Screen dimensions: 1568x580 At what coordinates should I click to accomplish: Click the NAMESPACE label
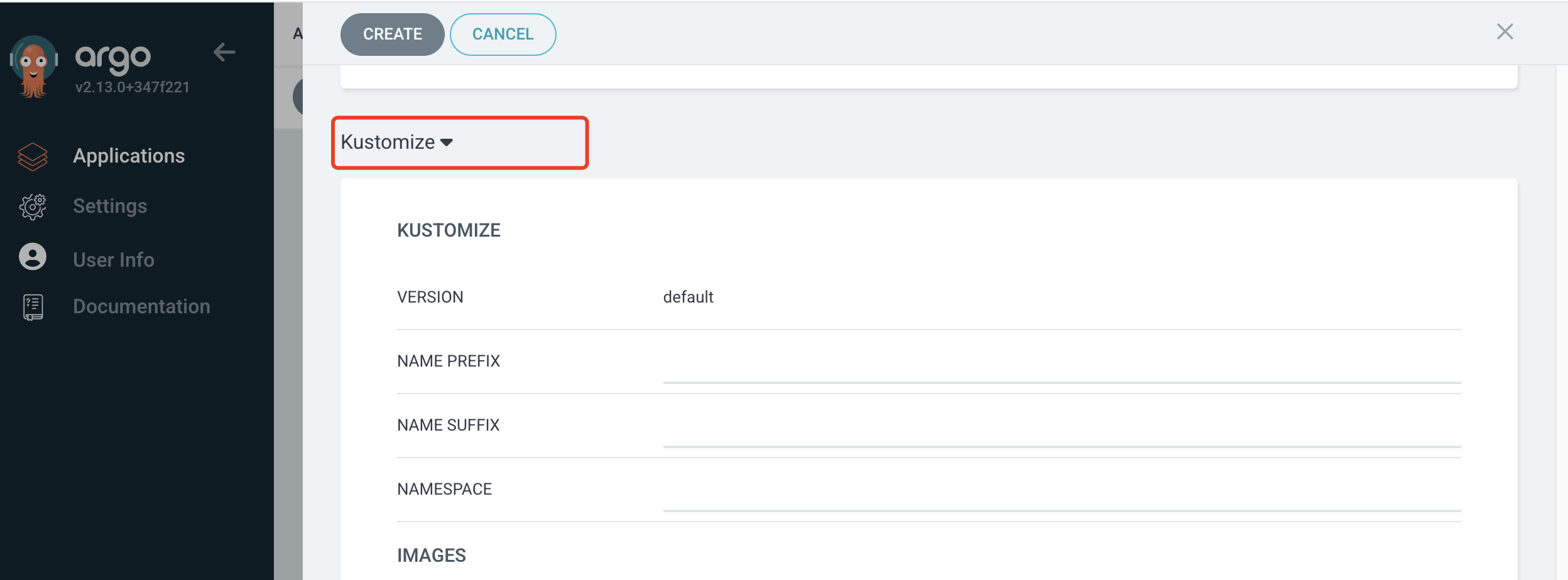coord(444,489)
